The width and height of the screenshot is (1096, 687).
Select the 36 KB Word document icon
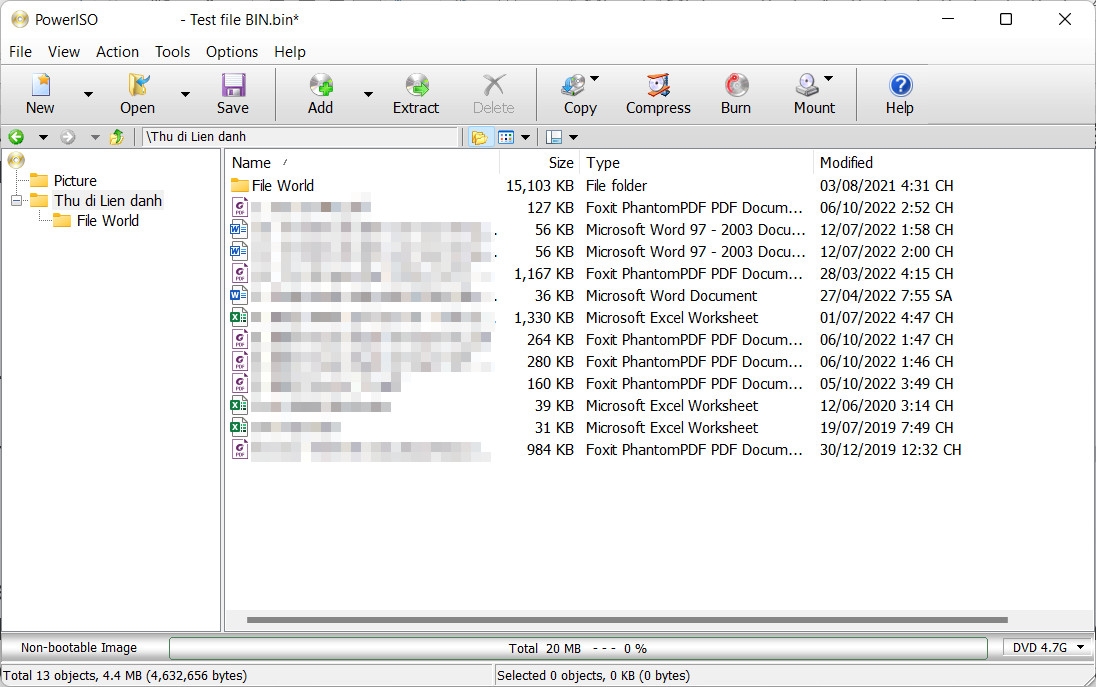[x=240, y=296]
